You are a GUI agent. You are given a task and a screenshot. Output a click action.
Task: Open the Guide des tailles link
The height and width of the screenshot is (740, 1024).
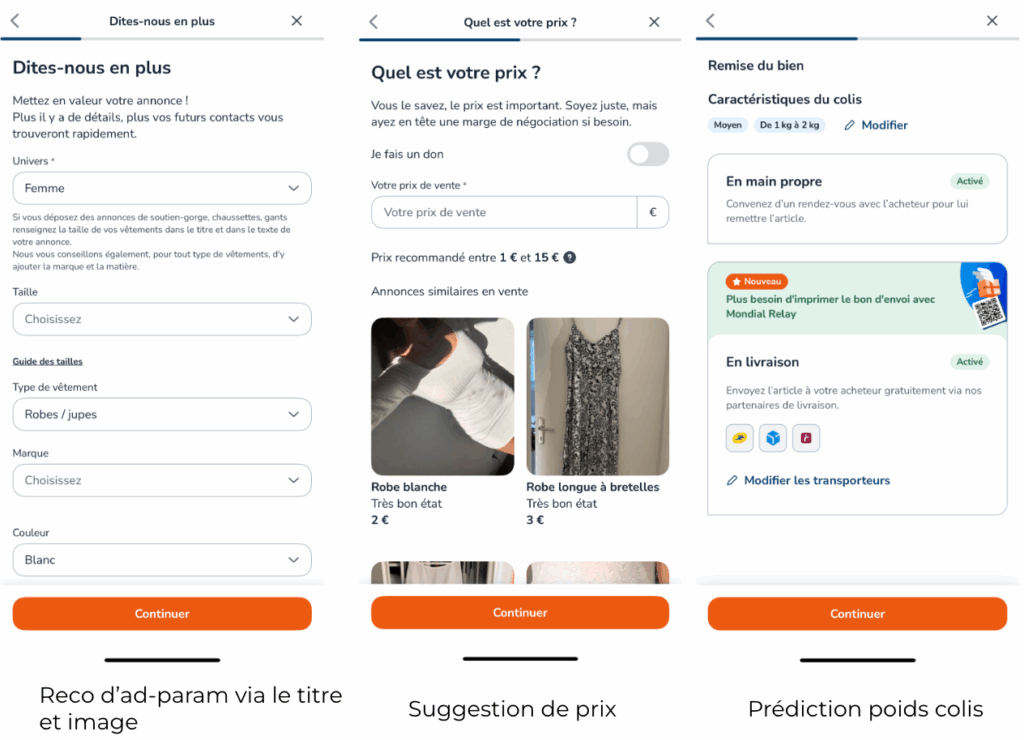pos(45,361)
